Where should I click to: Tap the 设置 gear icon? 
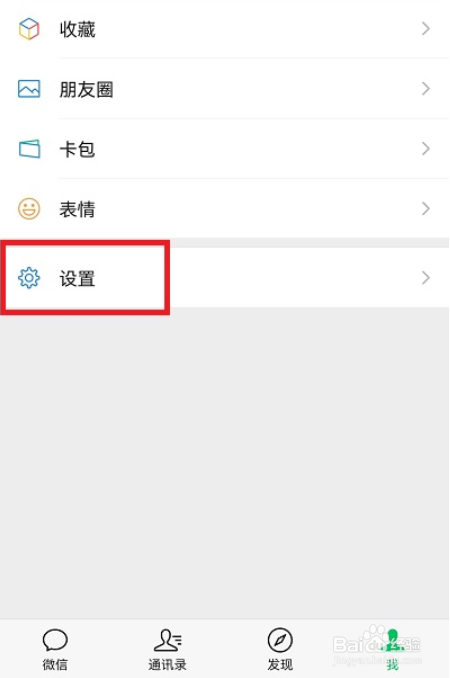click(x=29, y=278)
